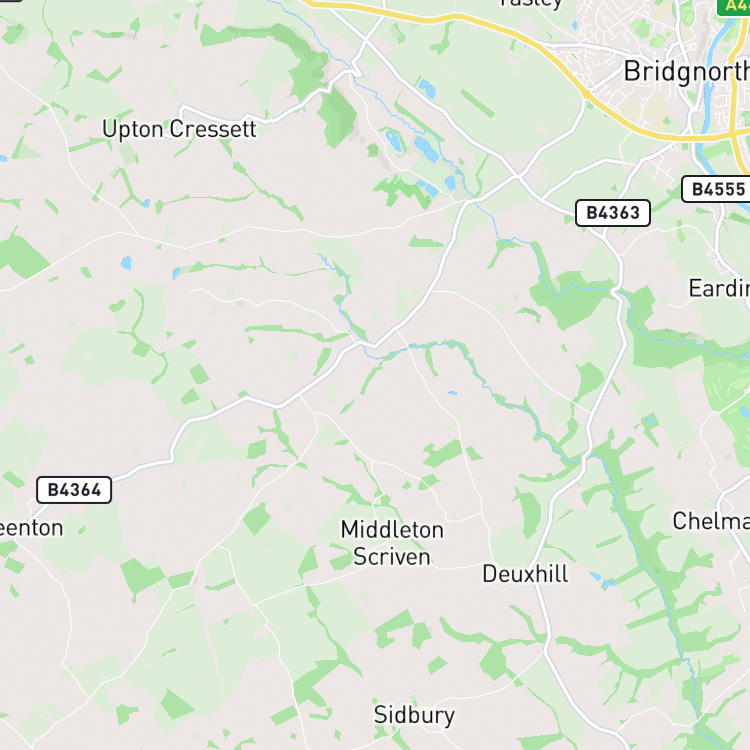
Task: Click the Eardington label at right edge
Action: click(x=719, y=288)
